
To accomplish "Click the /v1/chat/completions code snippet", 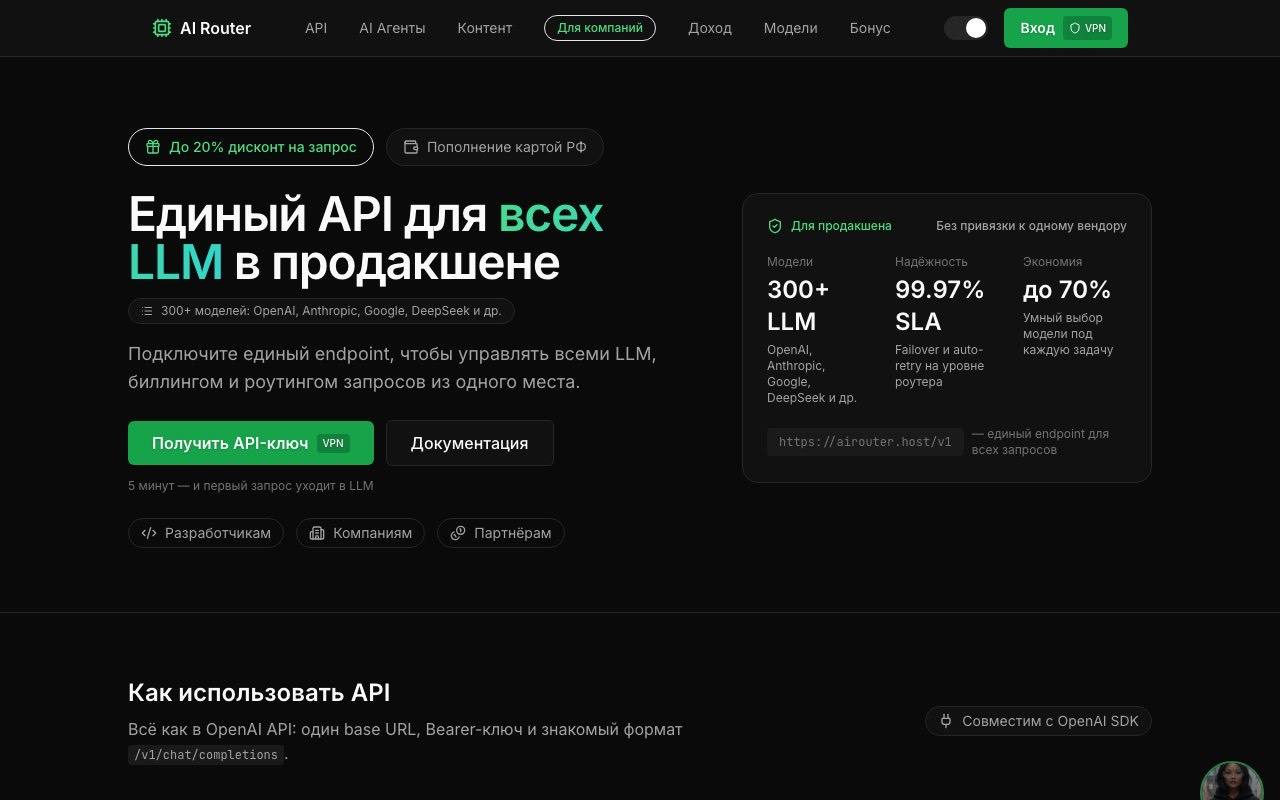I will [x=206, y=755].
